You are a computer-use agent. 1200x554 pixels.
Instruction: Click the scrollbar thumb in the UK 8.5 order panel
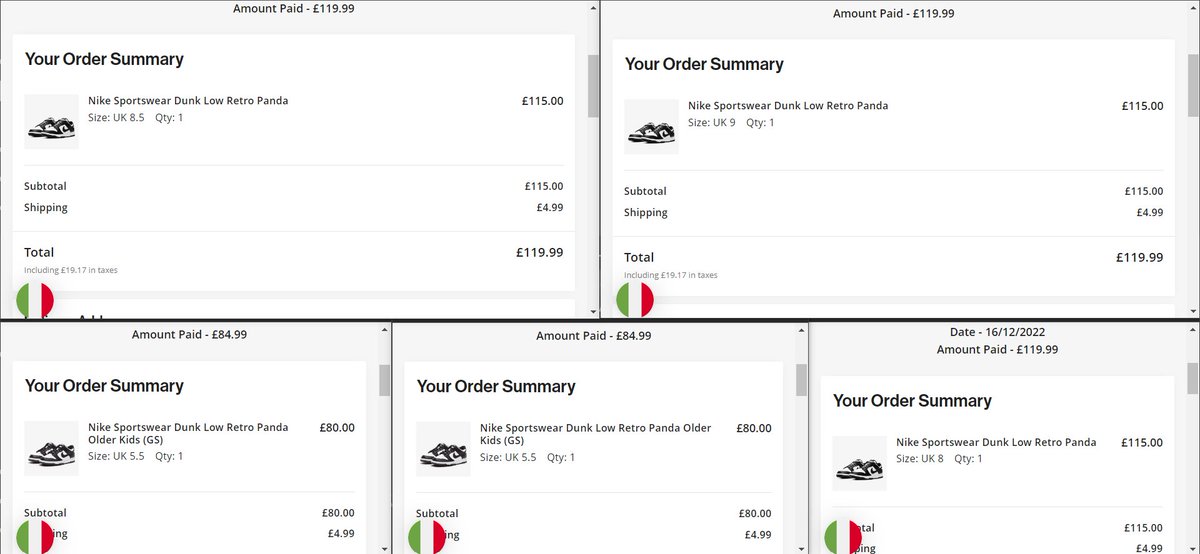[593, 85]
